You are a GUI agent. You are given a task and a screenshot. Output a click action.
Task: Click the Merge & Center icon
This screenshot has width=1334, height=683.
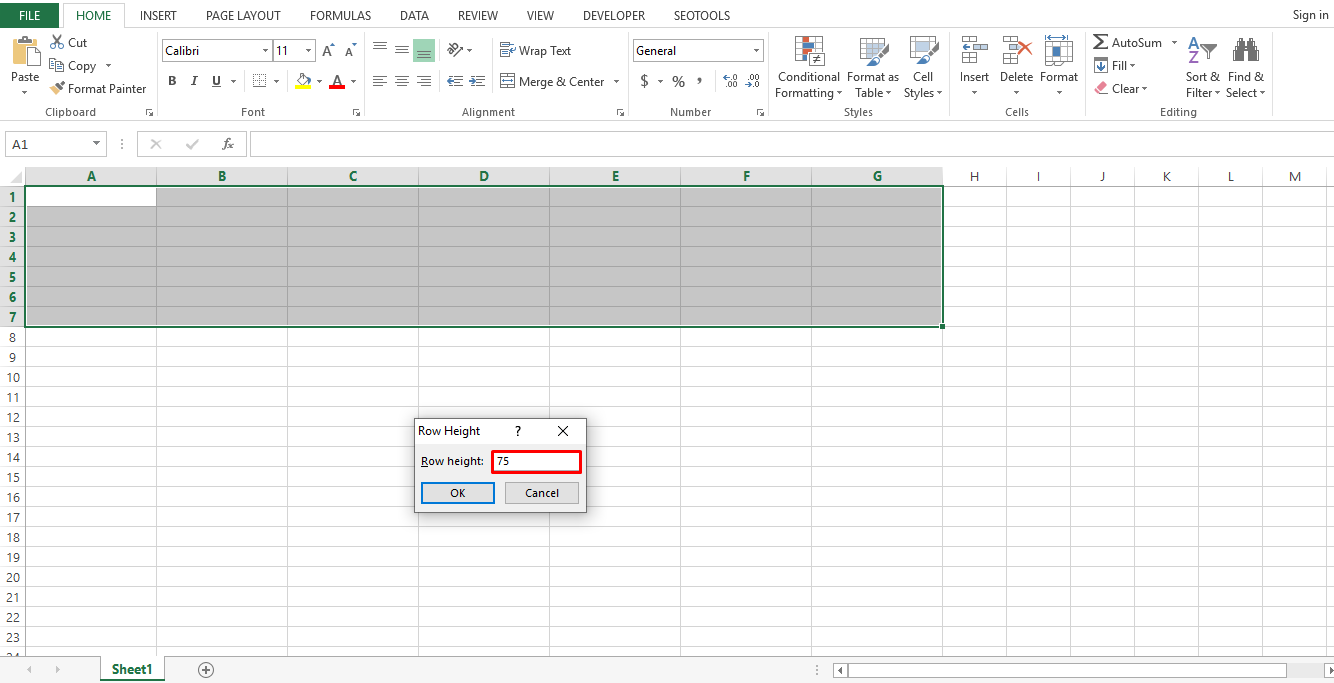click(508, 81)
